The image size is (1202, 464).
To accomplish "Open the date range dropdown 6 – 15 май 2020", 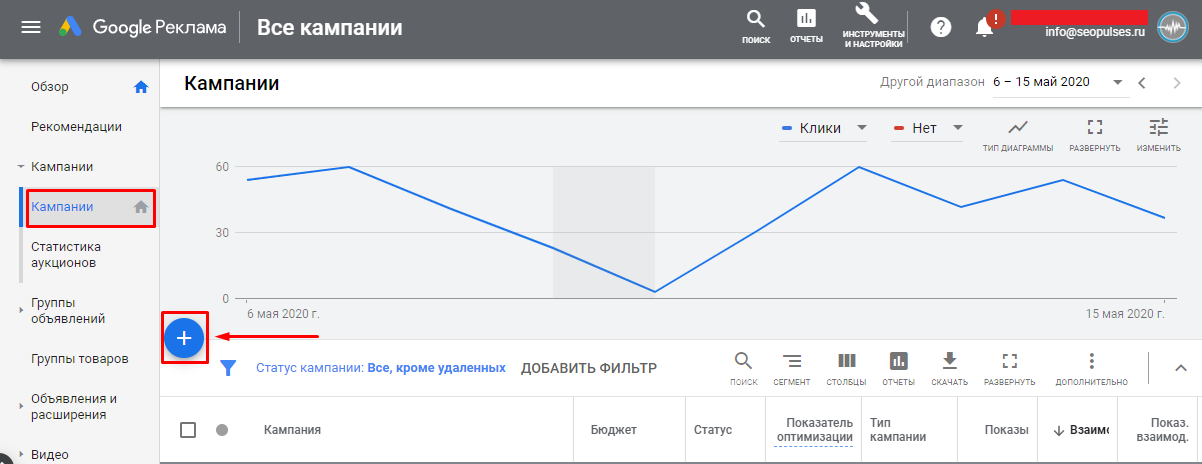I will click(1058, 82).
